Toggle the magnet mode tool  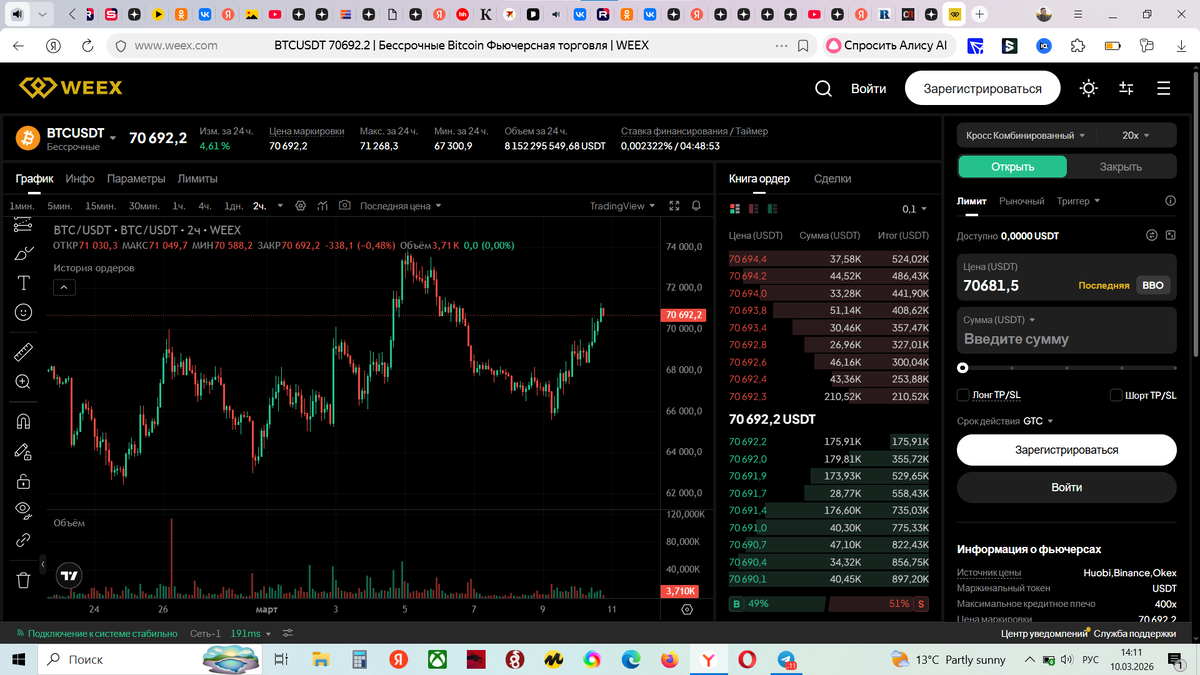(24, 421)
